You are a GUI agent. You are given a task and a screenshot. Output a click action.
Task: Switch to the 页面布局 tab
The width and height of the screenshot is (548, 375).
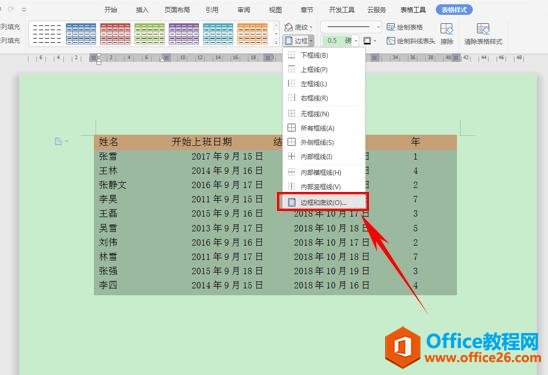tap(177, 10)
